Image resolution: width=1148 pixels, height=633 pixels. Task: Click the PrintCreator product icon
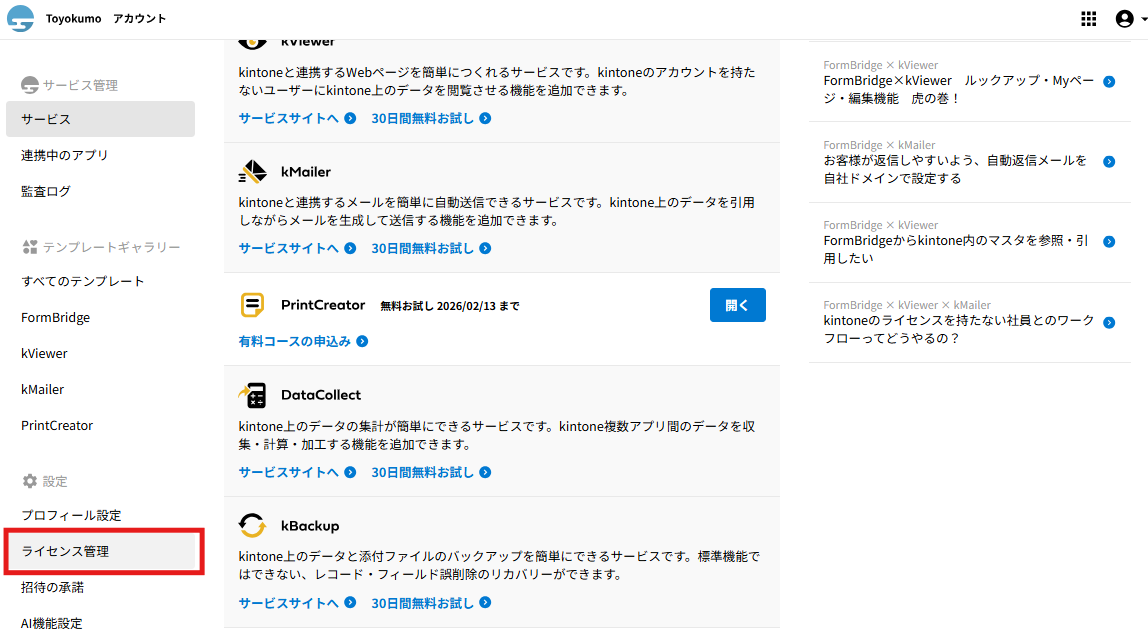click(253, 305)
